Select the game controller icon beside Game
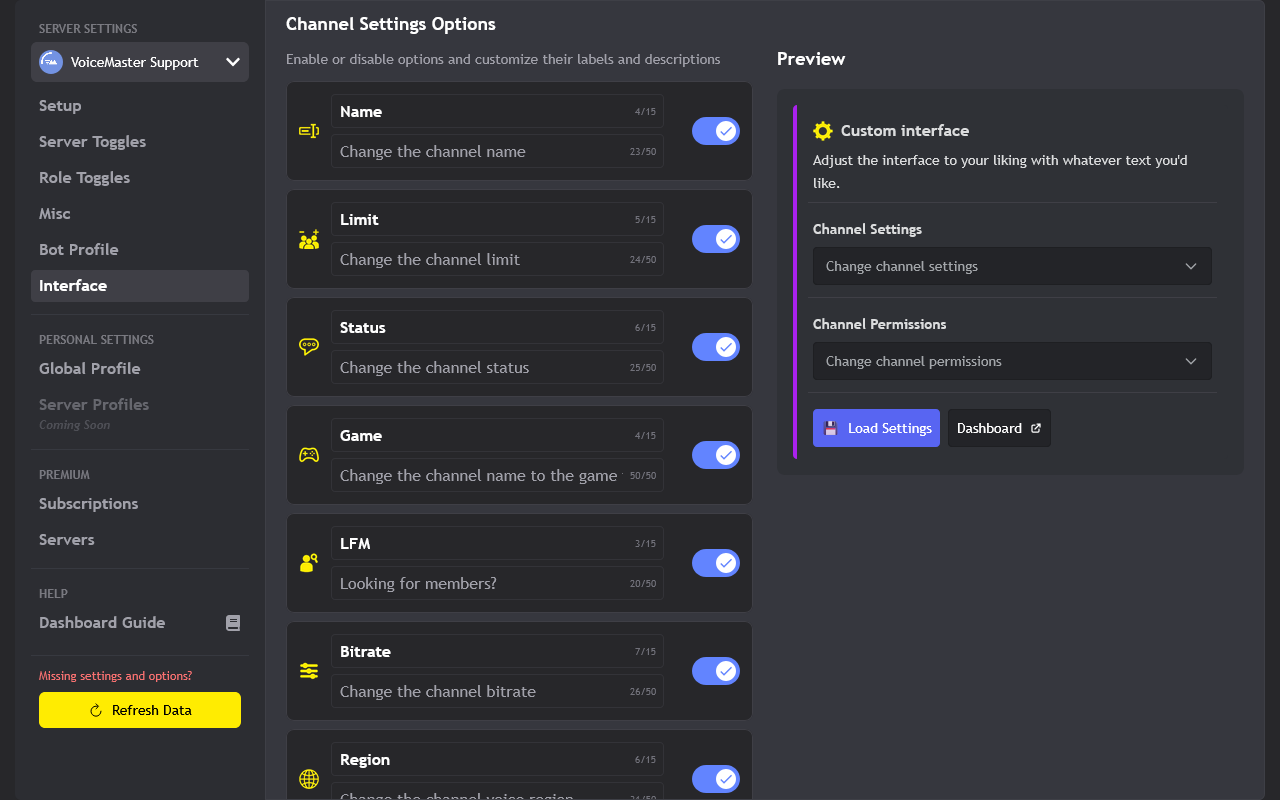Screen dimensions: 1280x800 309,455
